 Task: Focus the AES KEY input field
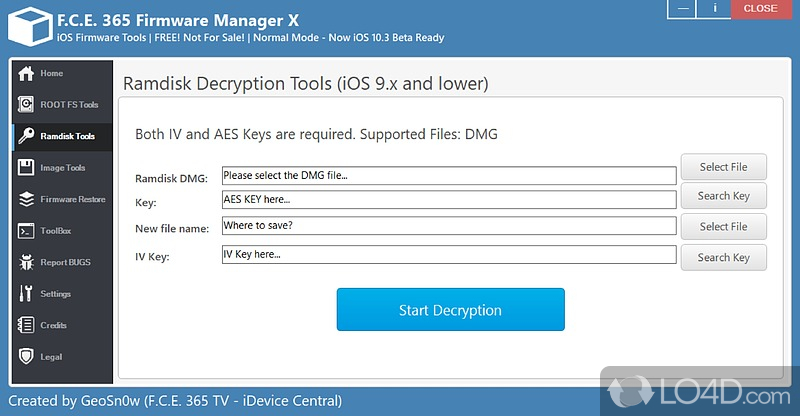[x=448, y=200]
